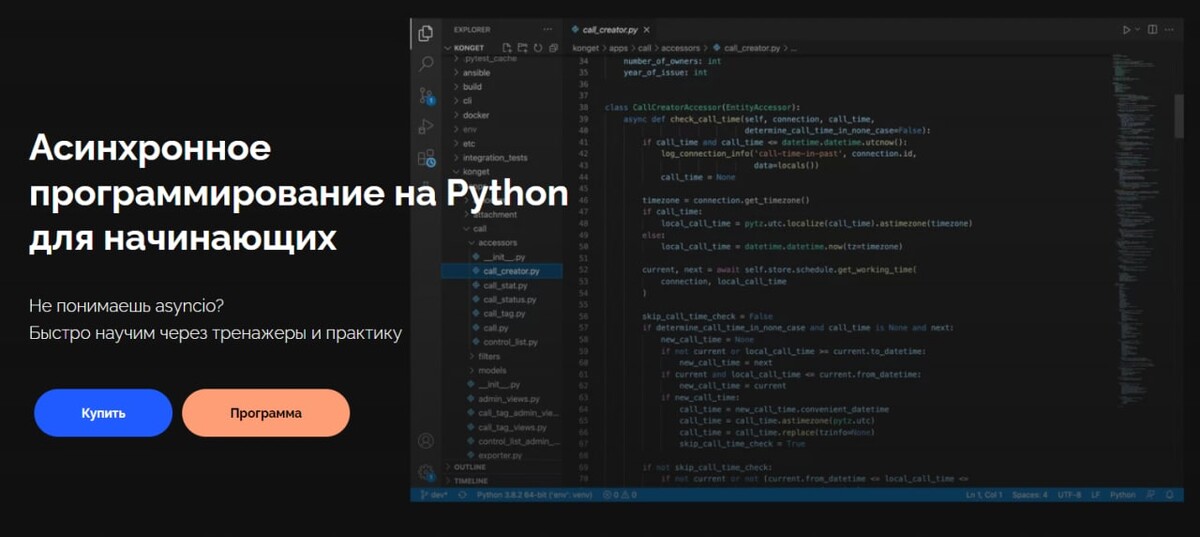Open the Accounts icon in the activity bar

[426, 441]
